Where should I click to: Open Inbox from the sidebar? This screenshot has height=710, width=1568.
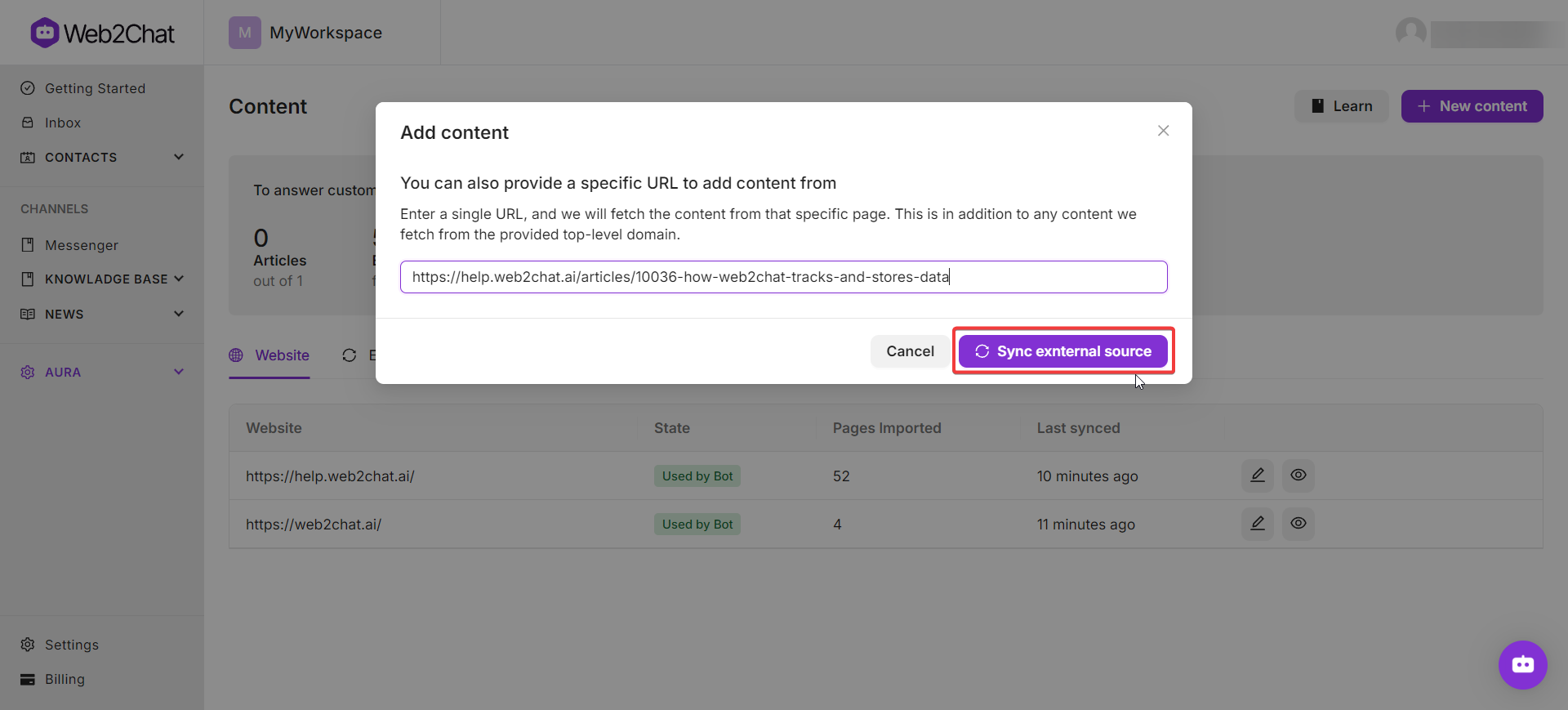click(63, 123)
